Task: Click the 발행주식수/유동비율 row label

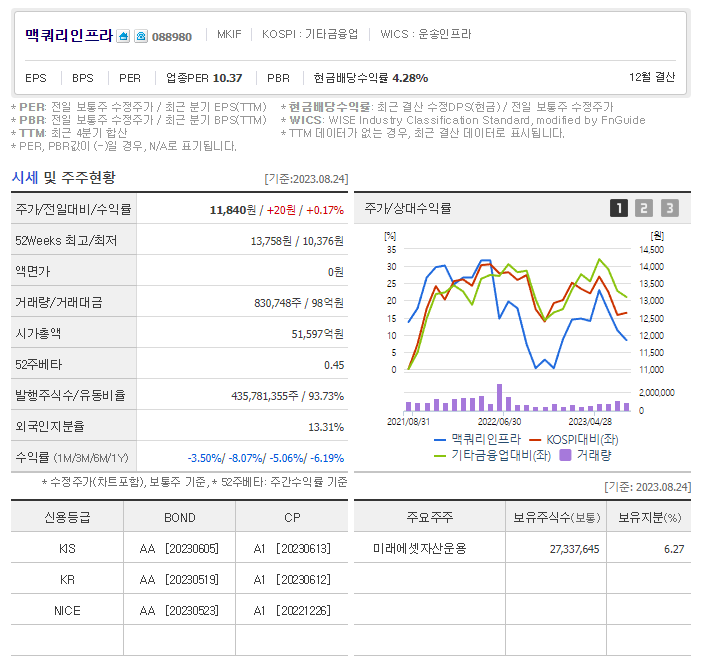Action: (70, 396)
